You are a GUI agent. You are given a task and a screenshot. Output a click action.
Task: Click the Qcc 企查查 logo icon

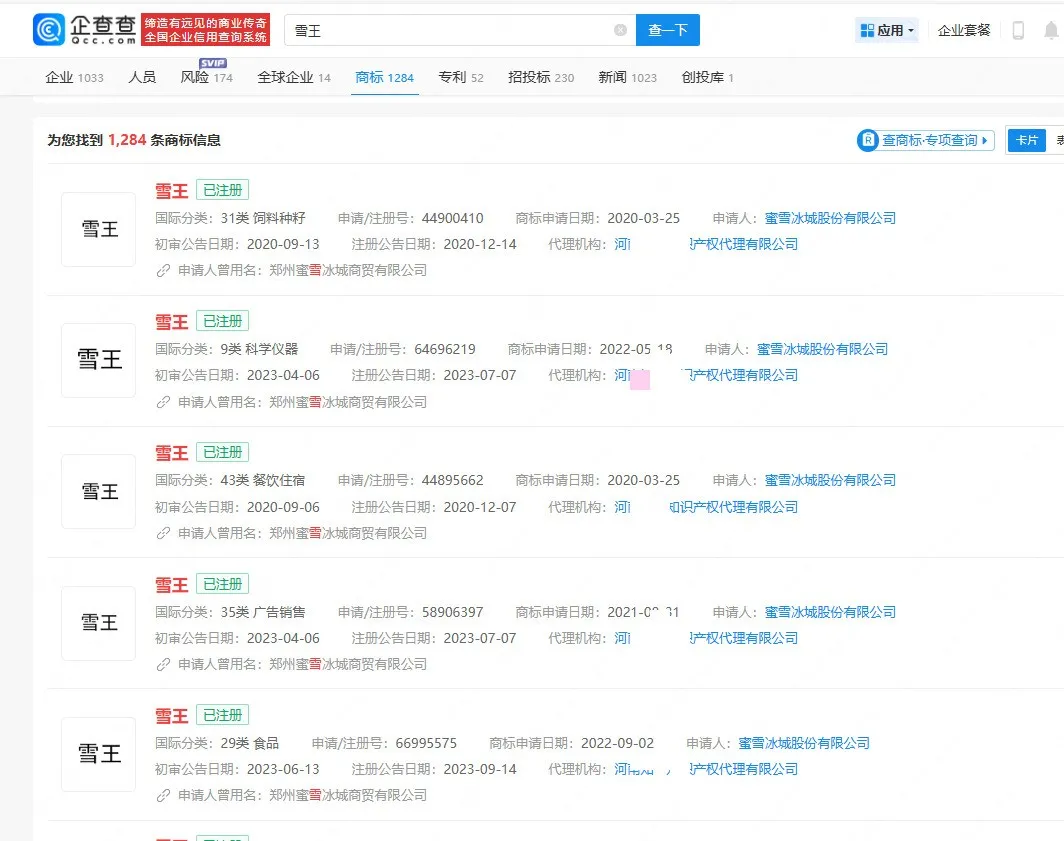pyautogui.click(x=49, y=29)
